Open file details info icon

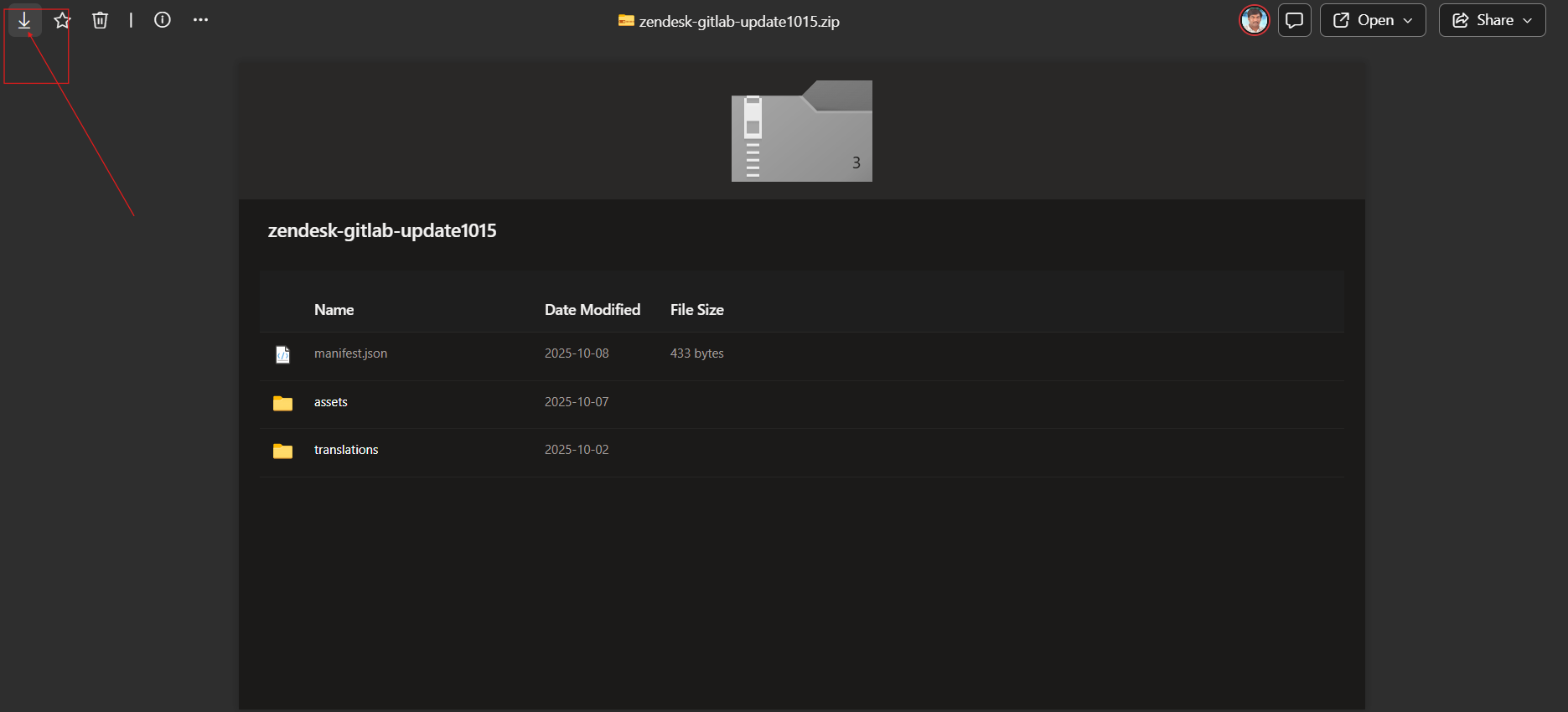(163, 20)
